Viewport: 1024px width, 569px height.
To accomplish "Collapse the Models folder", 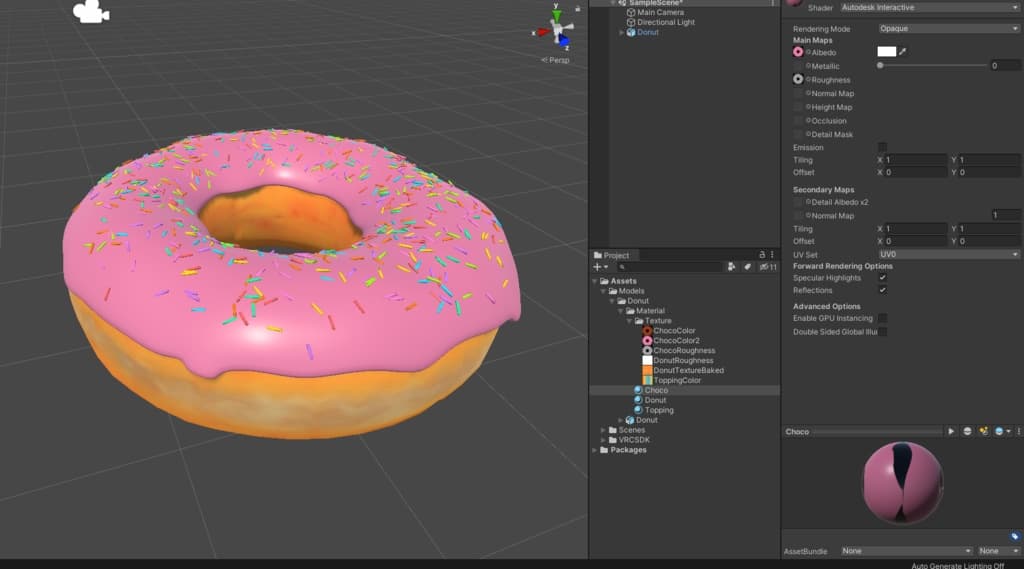I will (x=603, y=291).
